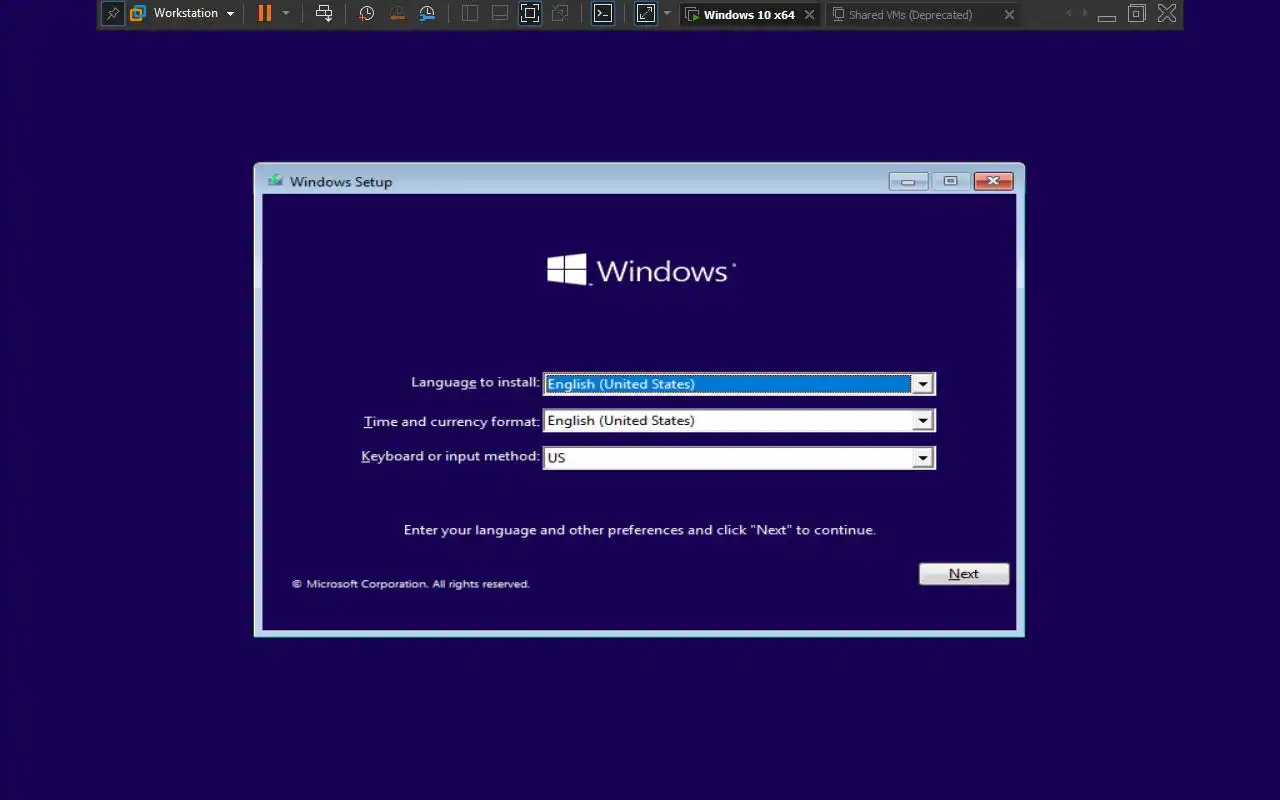1280x800 pixels.
Task: Click the orange pause VM button
Action: [264, 14]
